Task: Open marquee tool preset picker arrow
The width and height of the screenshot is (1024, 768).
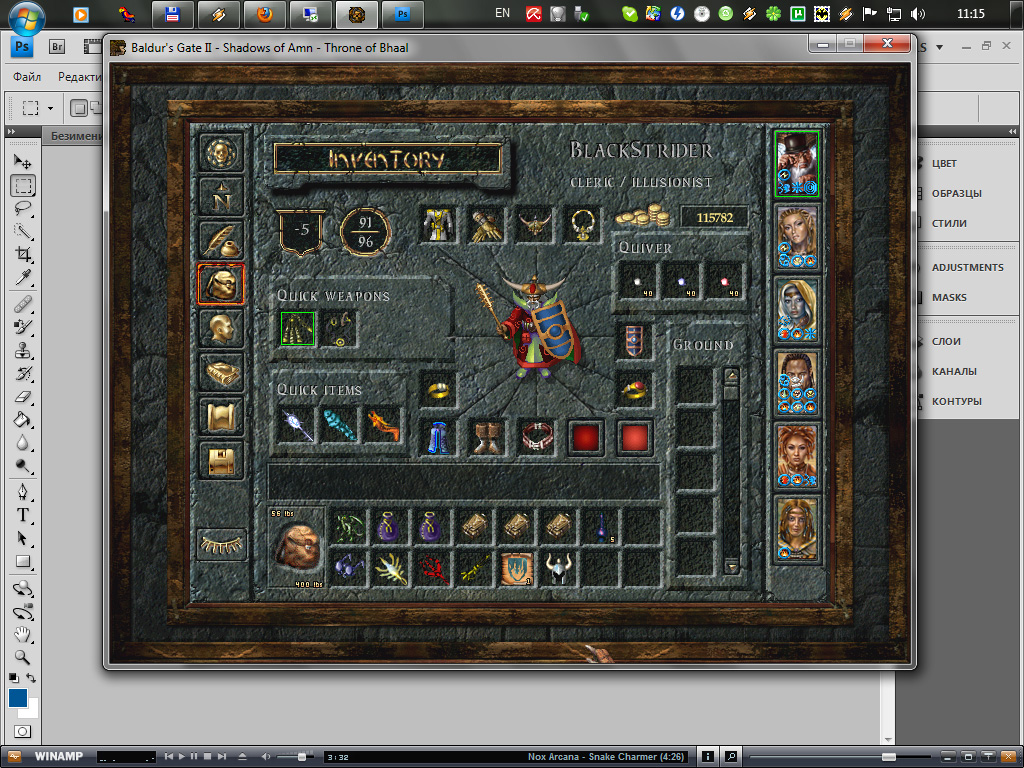Action: click(x=50, y=108)
